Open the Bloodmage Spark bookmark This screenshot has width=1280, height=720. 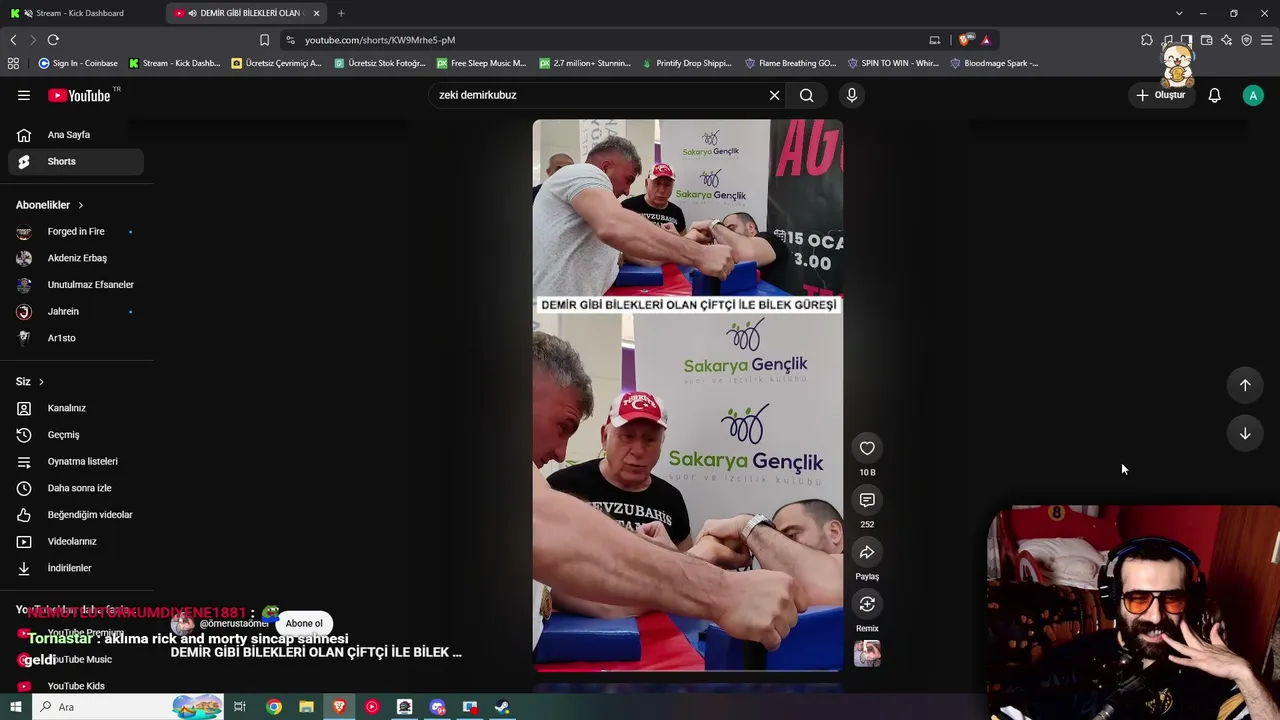pos(994,63)
